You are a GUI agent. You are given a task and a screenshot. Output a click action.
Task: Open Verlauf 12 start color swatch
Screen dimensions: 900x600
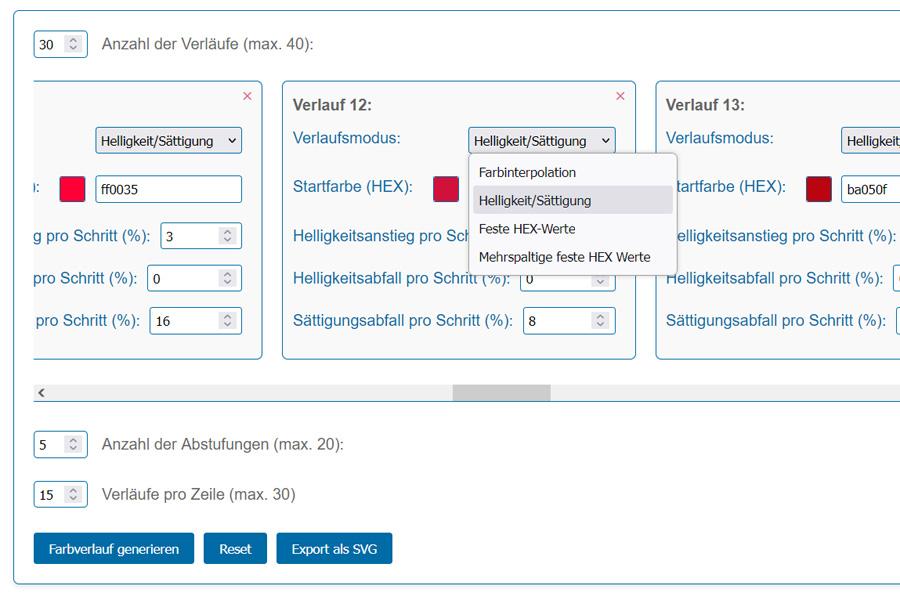click(x=446, y=189)
